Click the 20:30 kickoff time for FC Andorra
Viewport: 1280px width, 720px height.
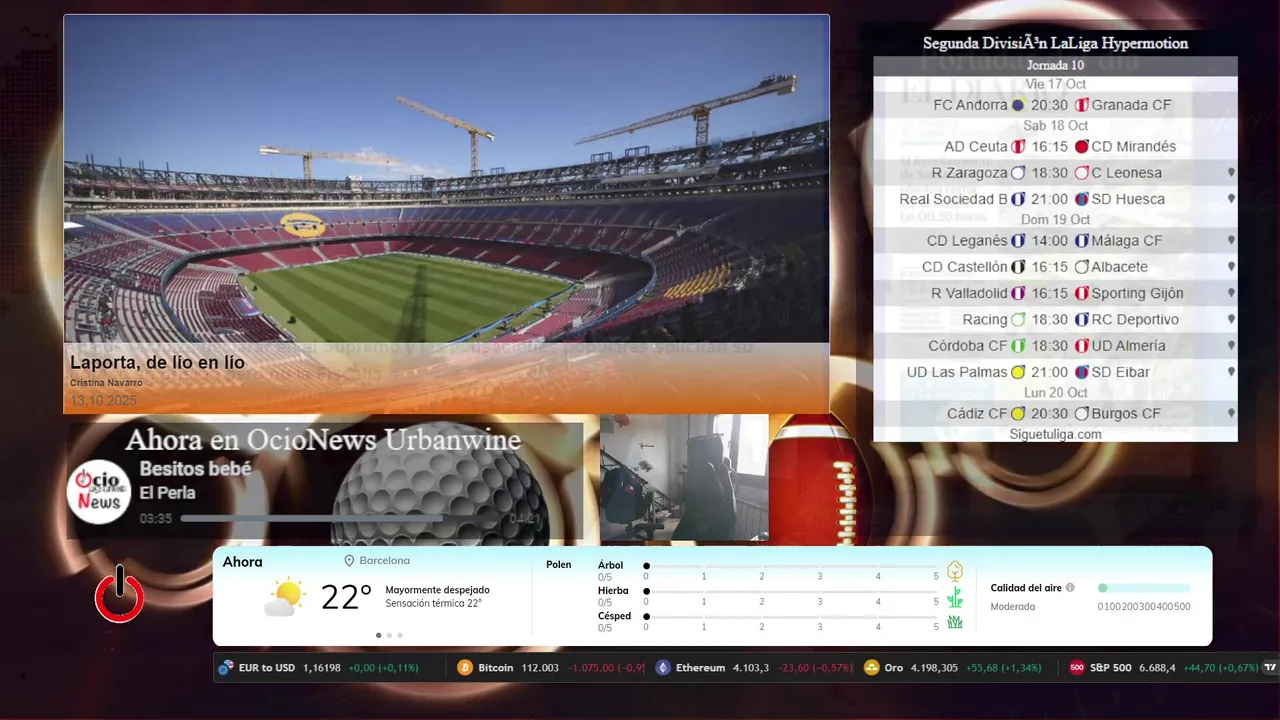click(x=1049, y=105)
